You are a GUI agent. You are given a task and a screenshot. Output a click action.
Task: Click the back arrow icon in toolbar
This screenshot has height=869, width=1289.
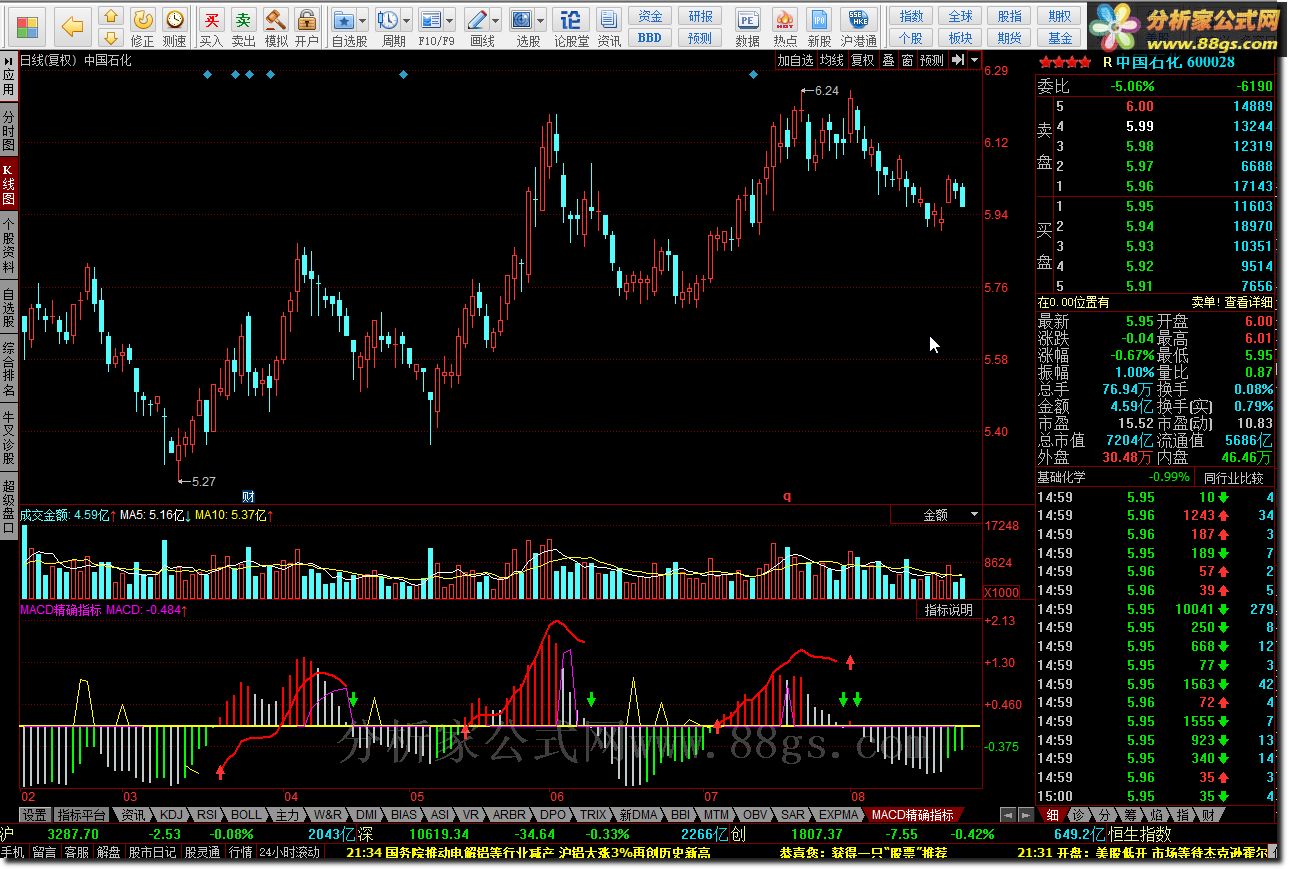pos(72,25)
